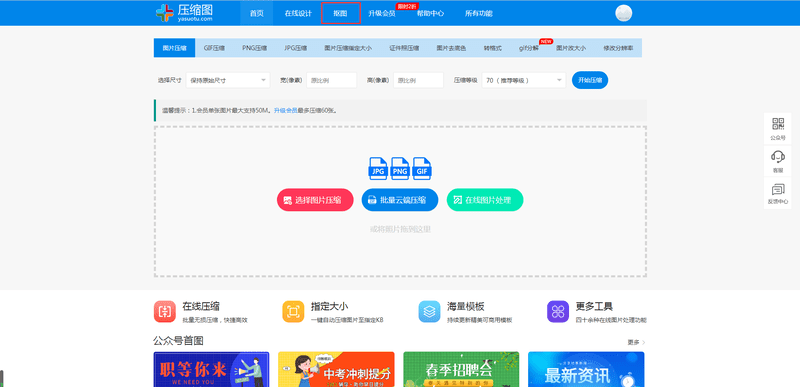Viewport: 800px width, 387px height.
Task: Focus the 宽(像素) width input field
Action: click(332, 80)
